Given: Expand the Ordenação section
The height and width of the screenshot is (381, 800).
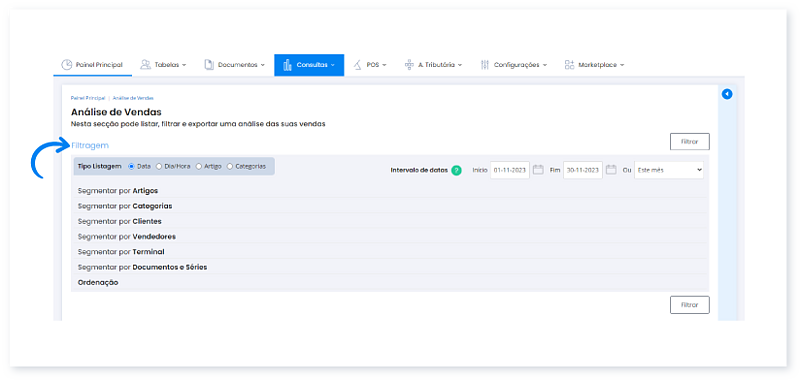Looking at the screenshot, I should tap(390, 282).
